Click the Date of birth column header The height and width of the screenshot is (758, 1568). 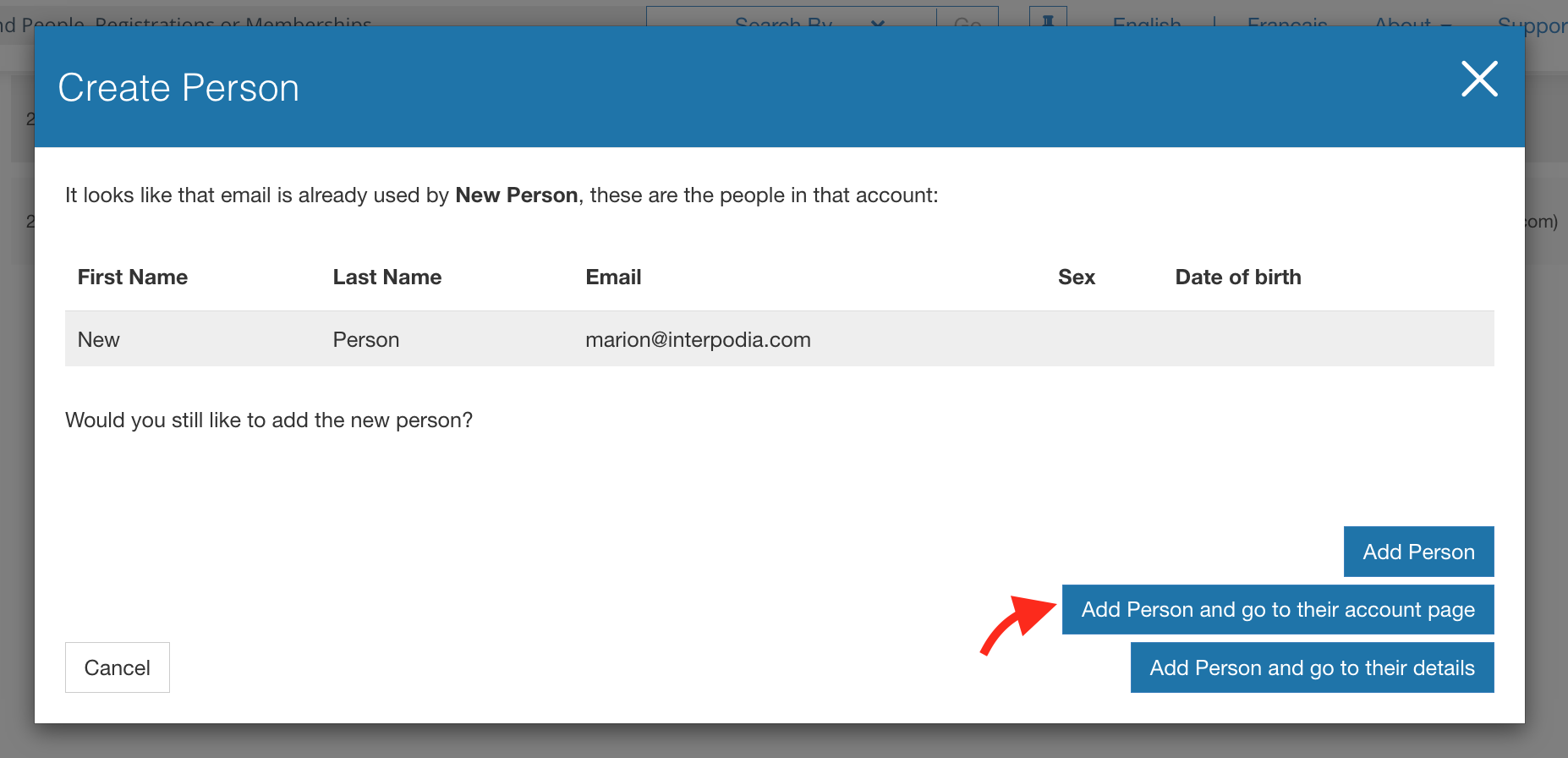pyautogui.click(x=1237, y=277)
